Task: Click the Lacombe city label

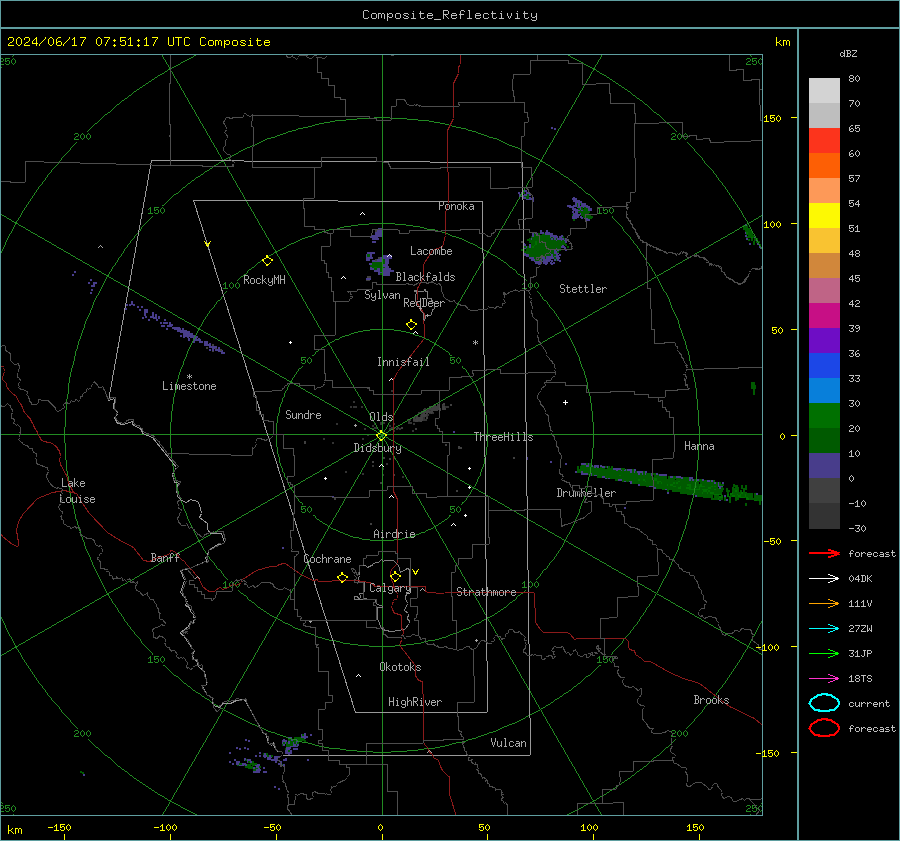Action: (431, 251)
